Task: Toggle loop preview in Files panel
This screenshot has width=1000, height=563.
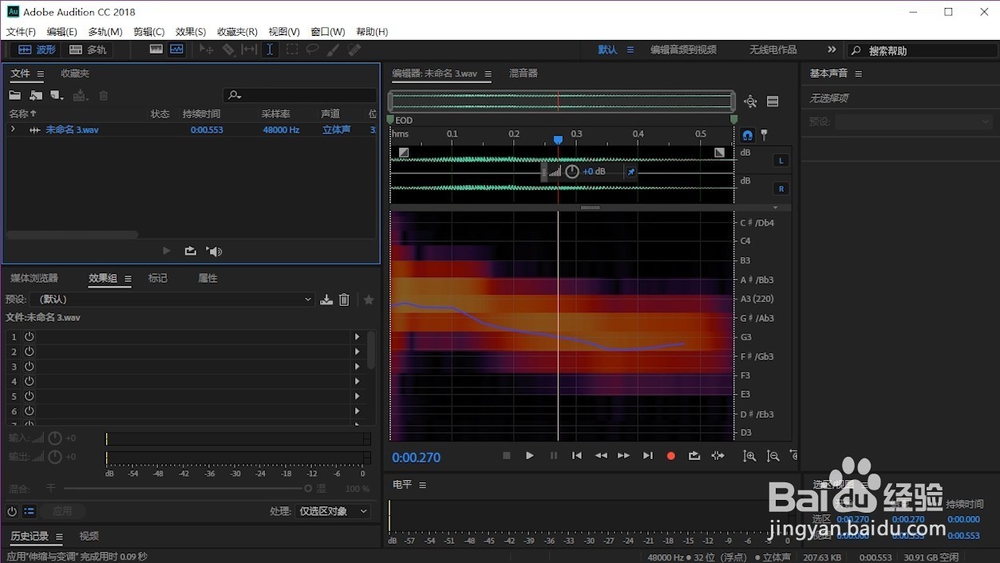Action: click(x=190, y=251)
